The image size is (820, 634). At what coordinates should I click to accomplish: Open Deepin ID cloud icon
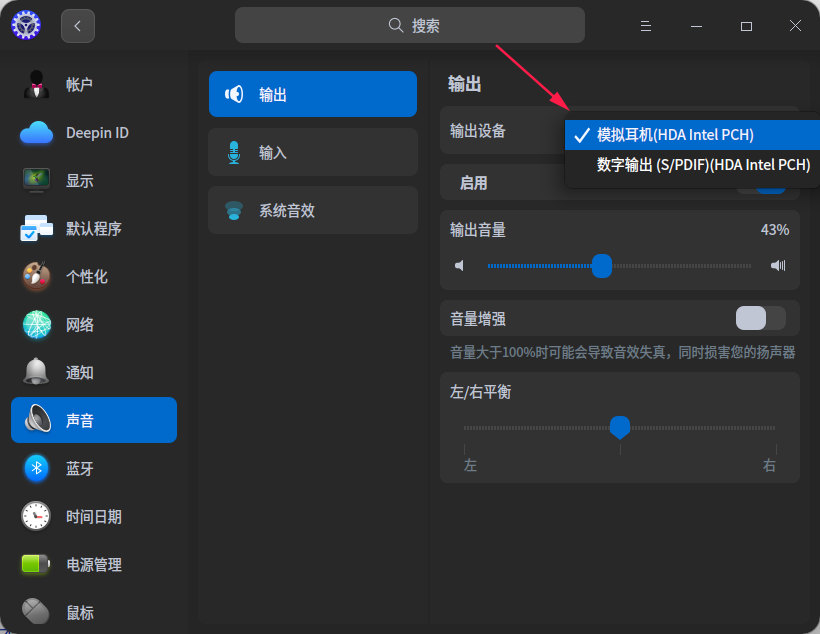[x=37, y=132]
